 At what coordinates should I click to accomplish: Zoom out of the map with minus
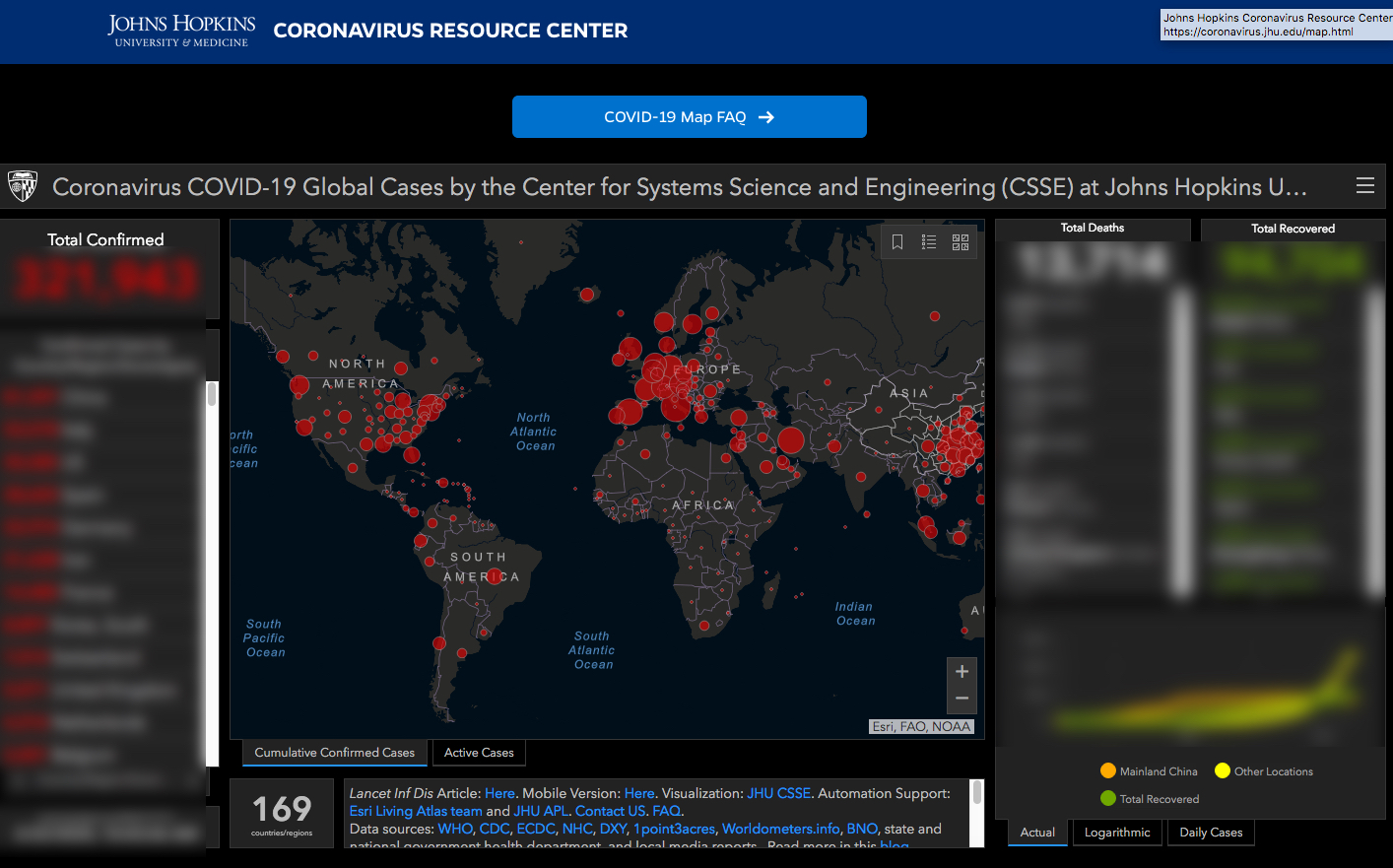pyautogui.click(x=962, y=699)
